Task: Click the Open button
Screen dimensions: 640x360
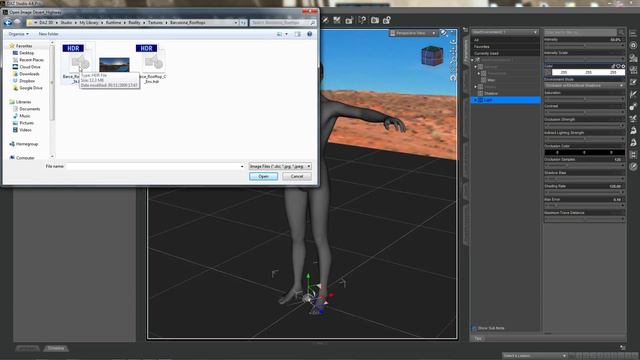Action: tap(263, 176)
